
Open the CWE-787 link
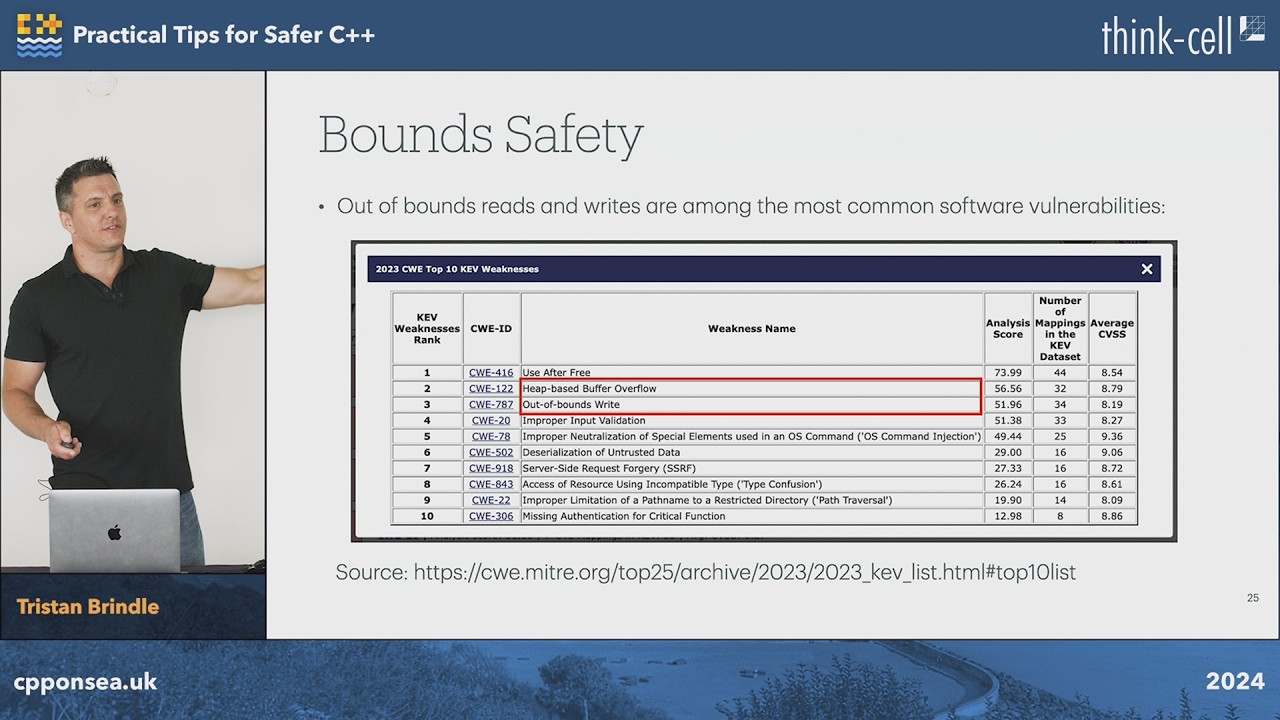tap(491, 405)
